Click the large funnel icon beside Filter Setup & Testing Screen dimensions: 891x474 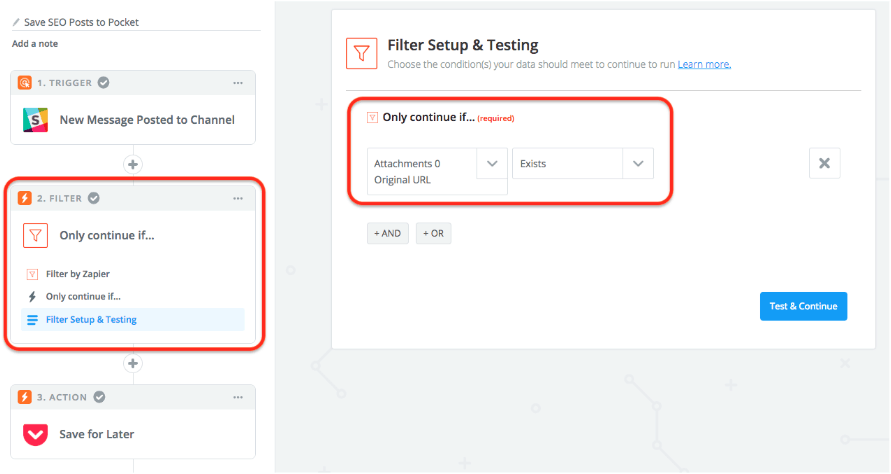point(360,53)
